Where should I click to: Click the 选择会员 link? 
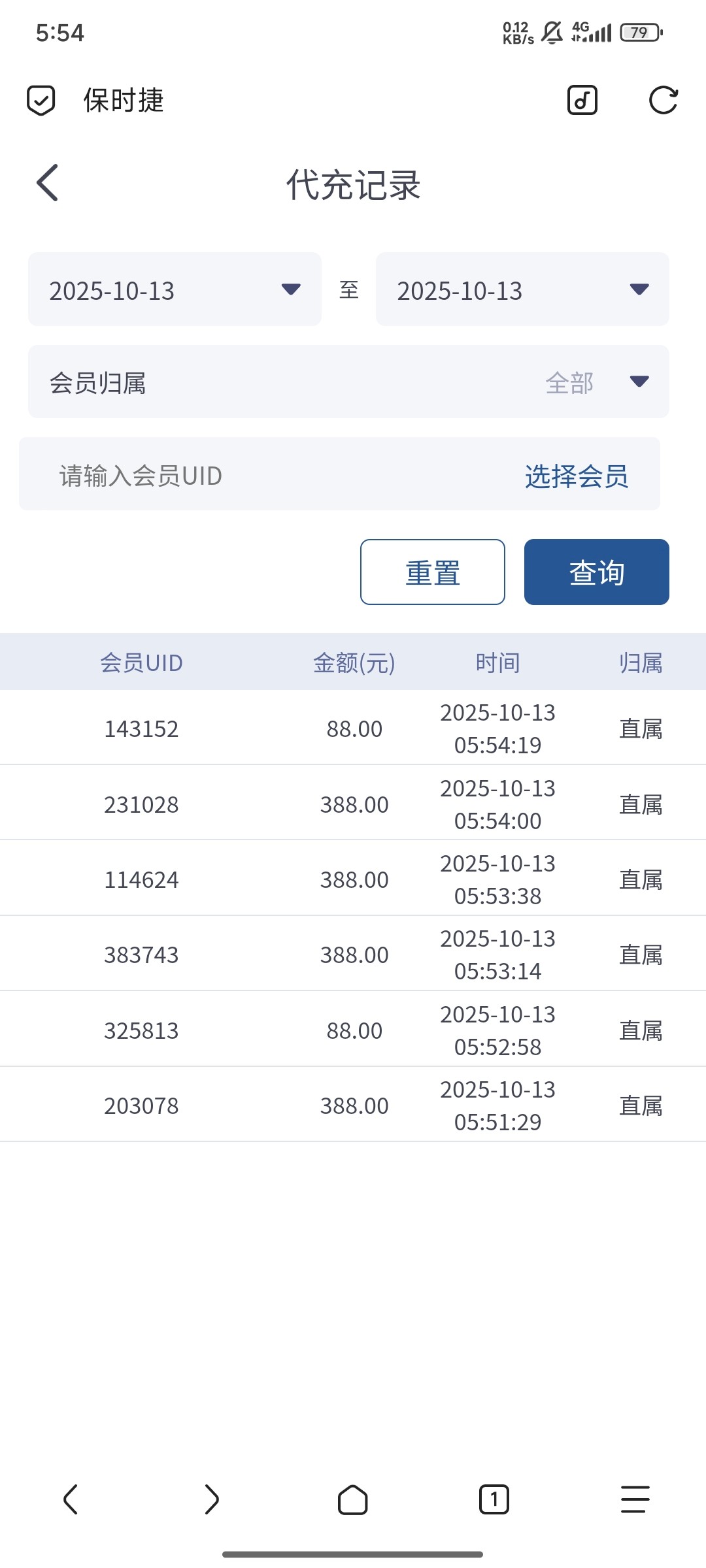576,476
